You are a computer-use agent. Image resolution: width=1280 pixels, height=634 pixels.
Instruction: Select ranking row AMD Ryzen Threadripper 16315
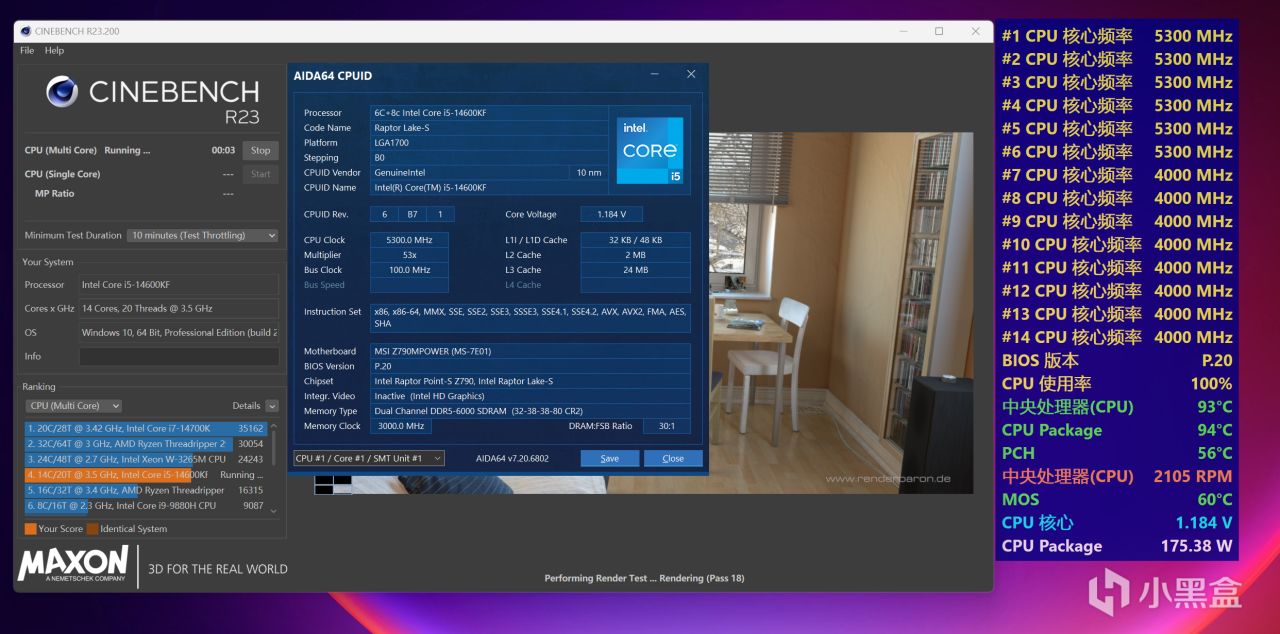click(x=145, y=490)
